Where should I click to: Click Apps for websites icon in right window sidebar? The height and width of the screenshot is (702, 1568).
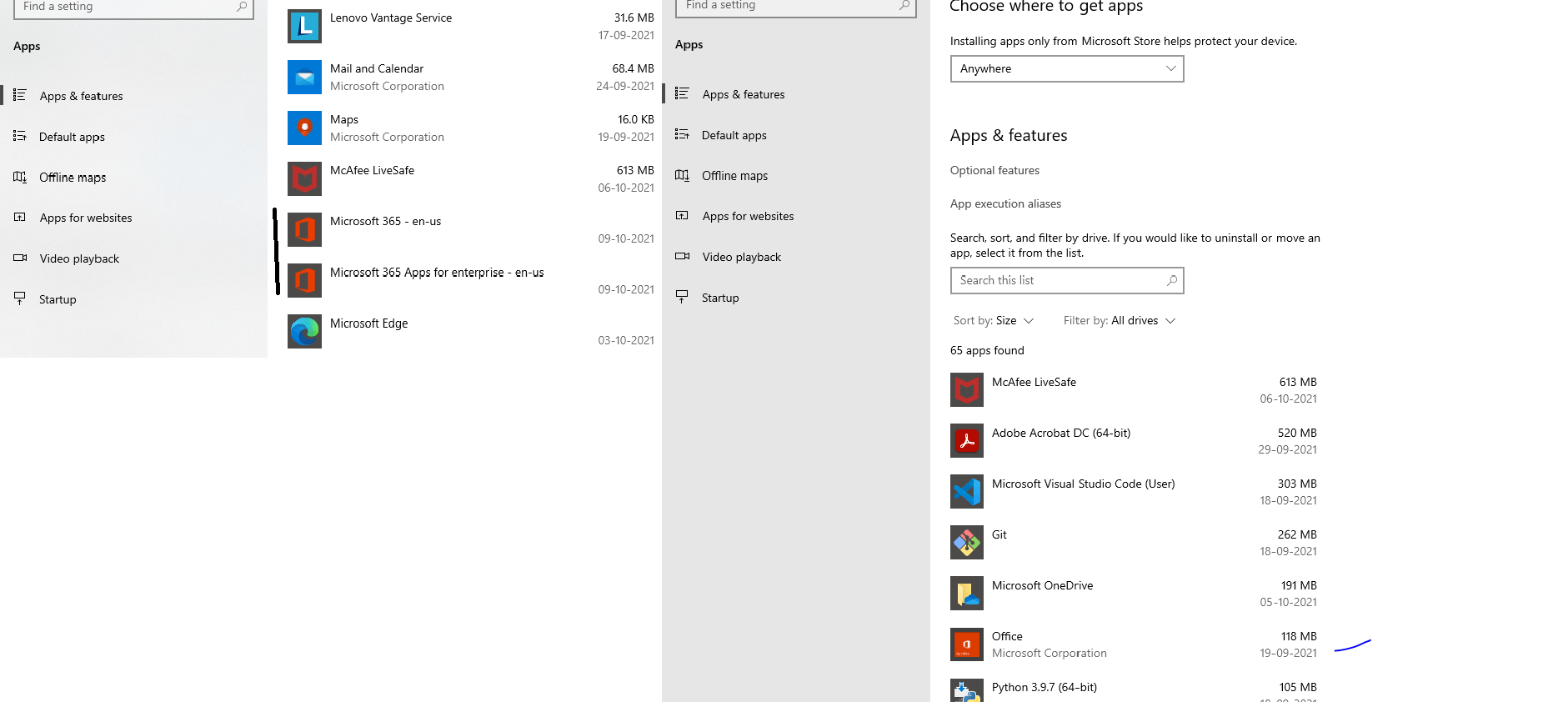pos(682,215)
